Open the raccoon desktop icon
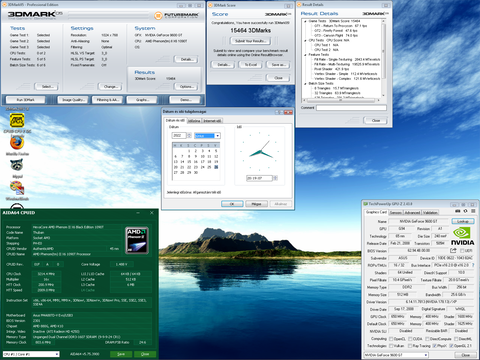The image size is (480, 360). point(16,165)
